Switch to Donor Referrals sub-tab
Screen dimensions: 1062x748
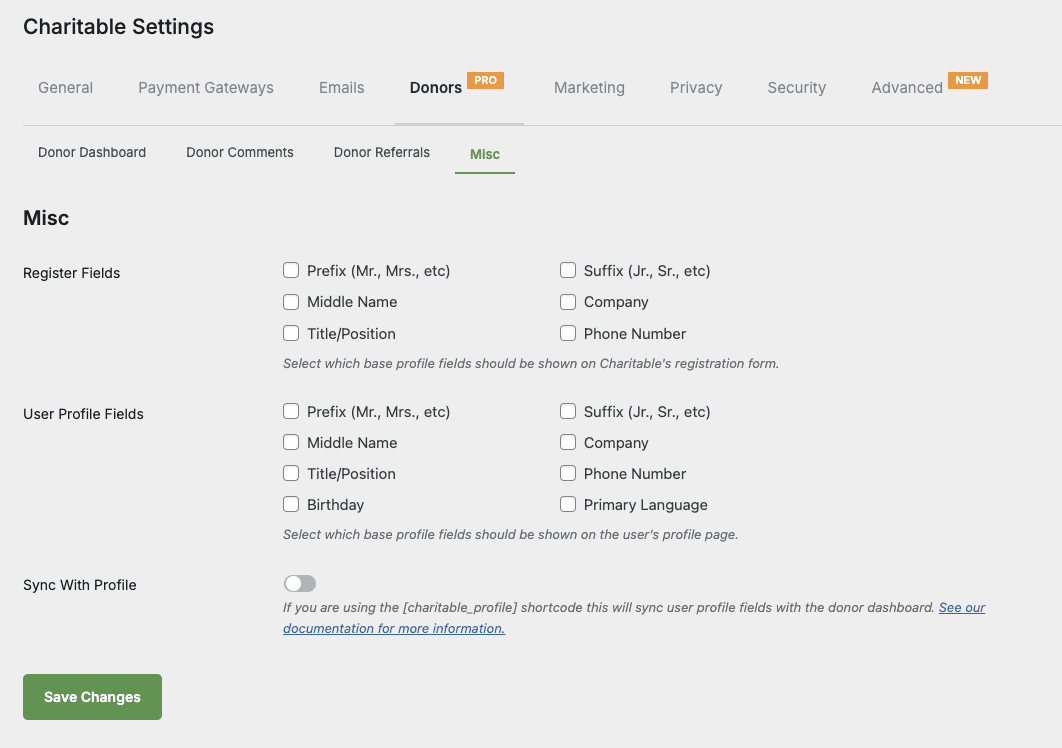click(382, 153)
